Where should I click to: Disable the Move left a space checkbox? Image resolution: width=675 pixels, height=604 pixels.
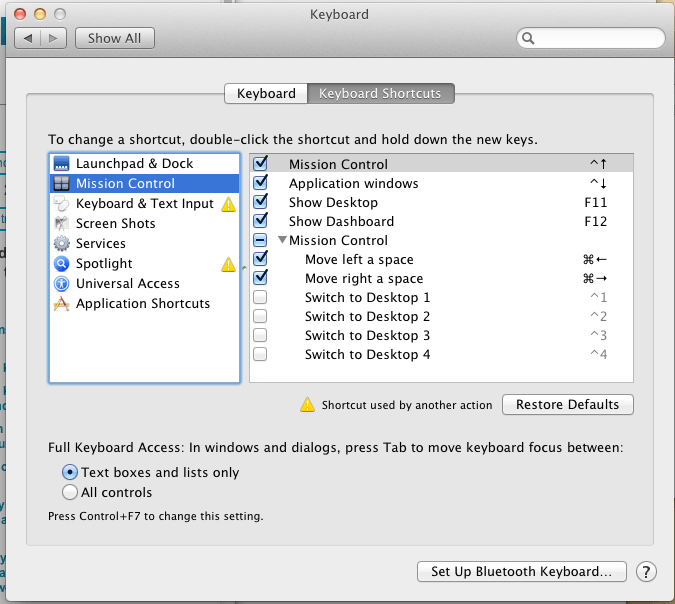(261, 260)
